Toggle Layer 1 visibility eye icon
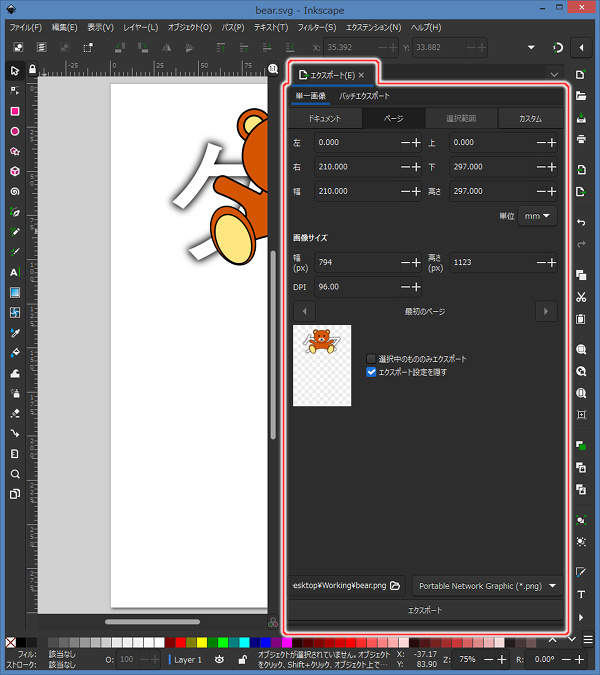The width and height of the screenshot is (600, 675). point(219,659)
